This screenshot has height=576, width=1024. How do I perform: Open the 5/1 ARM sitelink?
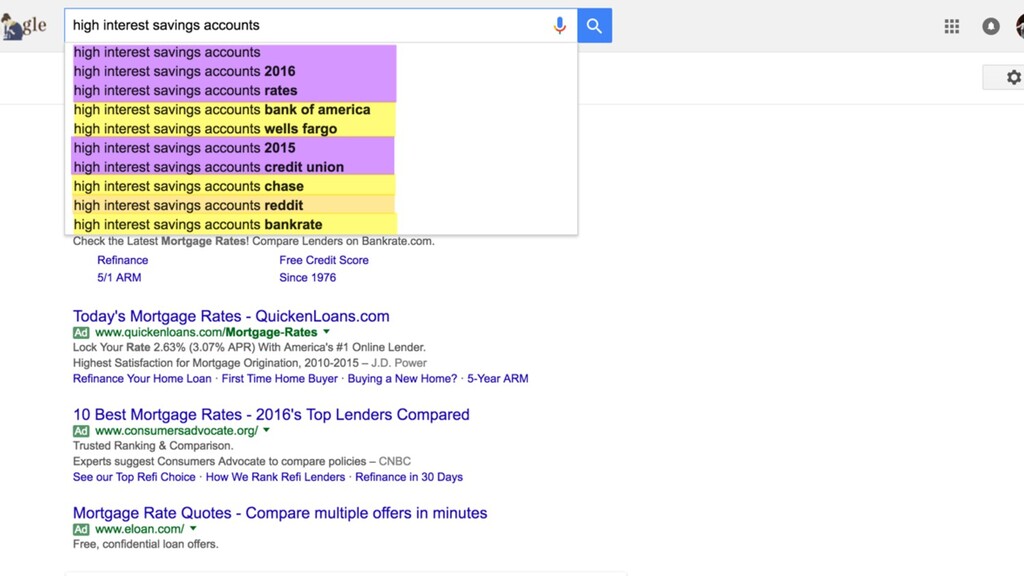point(119,278)
